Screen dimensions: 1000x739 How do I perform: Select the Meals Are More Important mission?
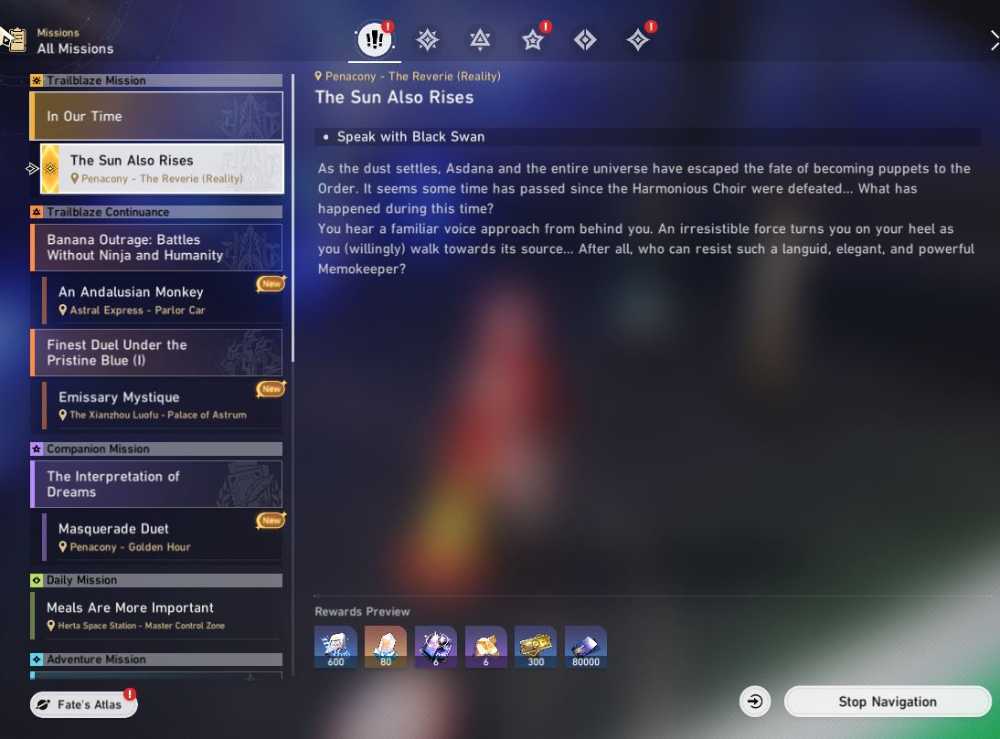[x=156, y=615]
